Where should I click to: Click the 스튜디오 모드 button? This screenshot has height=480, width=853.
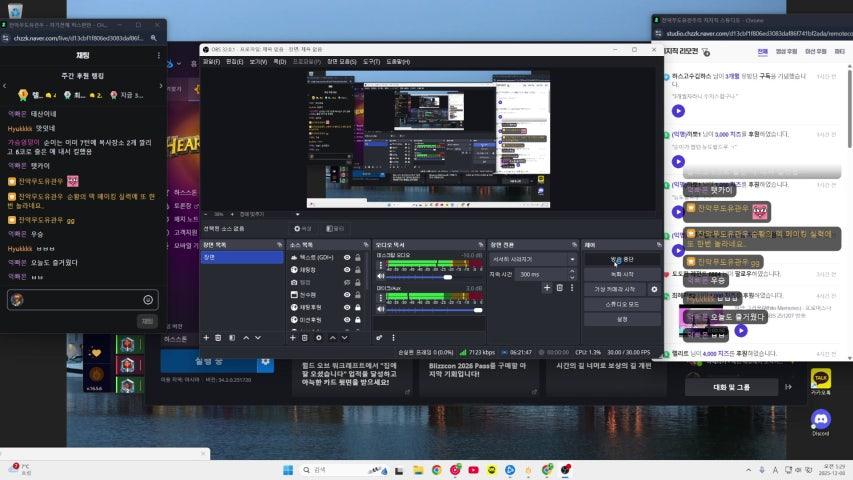click(x=621, y=304)
